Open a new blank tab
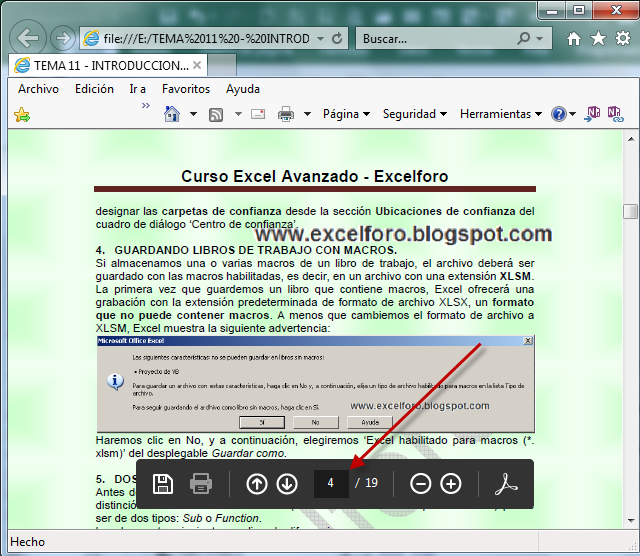Viewport: 640px width, 556px height. point(222,65)
